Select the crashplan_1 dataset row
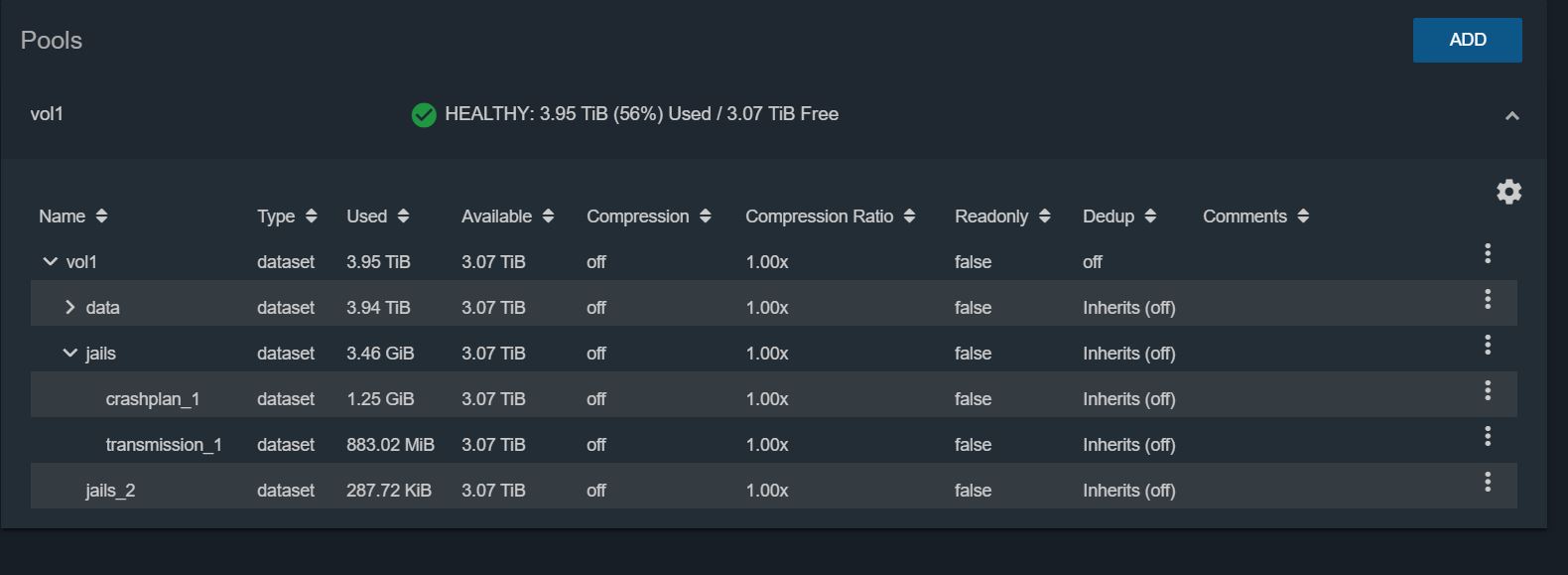1568x575 pixels. coord(773,399)
